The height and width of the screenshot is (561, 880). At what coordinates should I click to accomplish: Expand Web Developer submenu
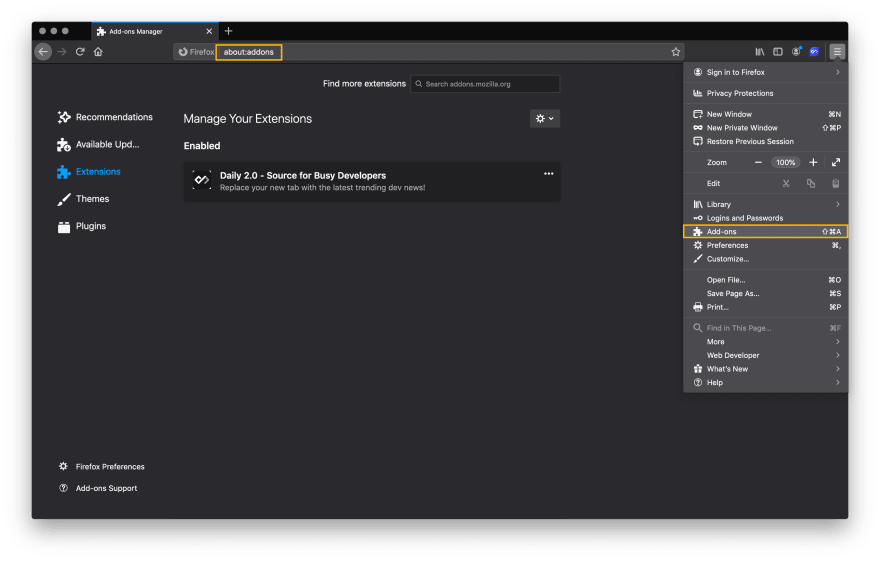[x=766, y=355]
